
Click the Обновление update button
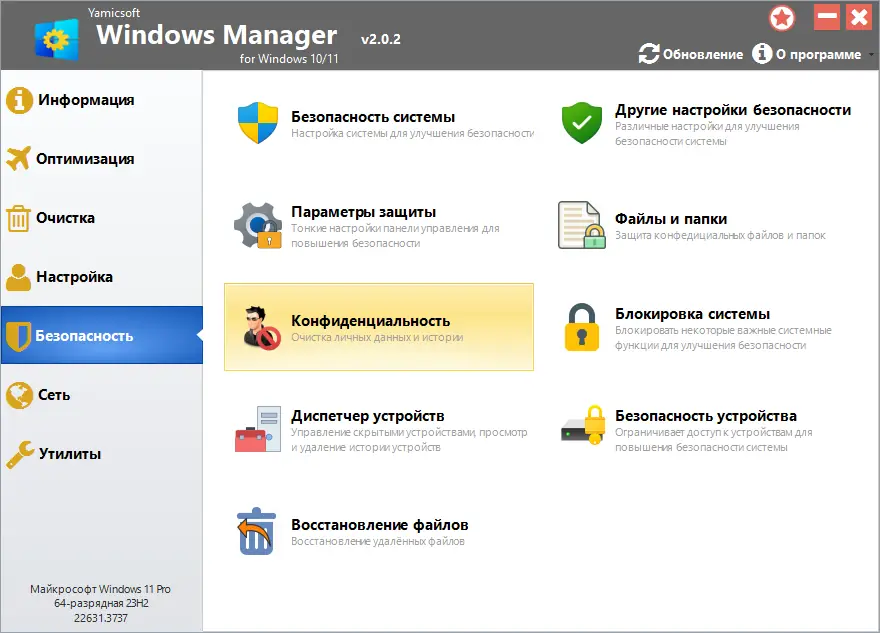[691, 54]
